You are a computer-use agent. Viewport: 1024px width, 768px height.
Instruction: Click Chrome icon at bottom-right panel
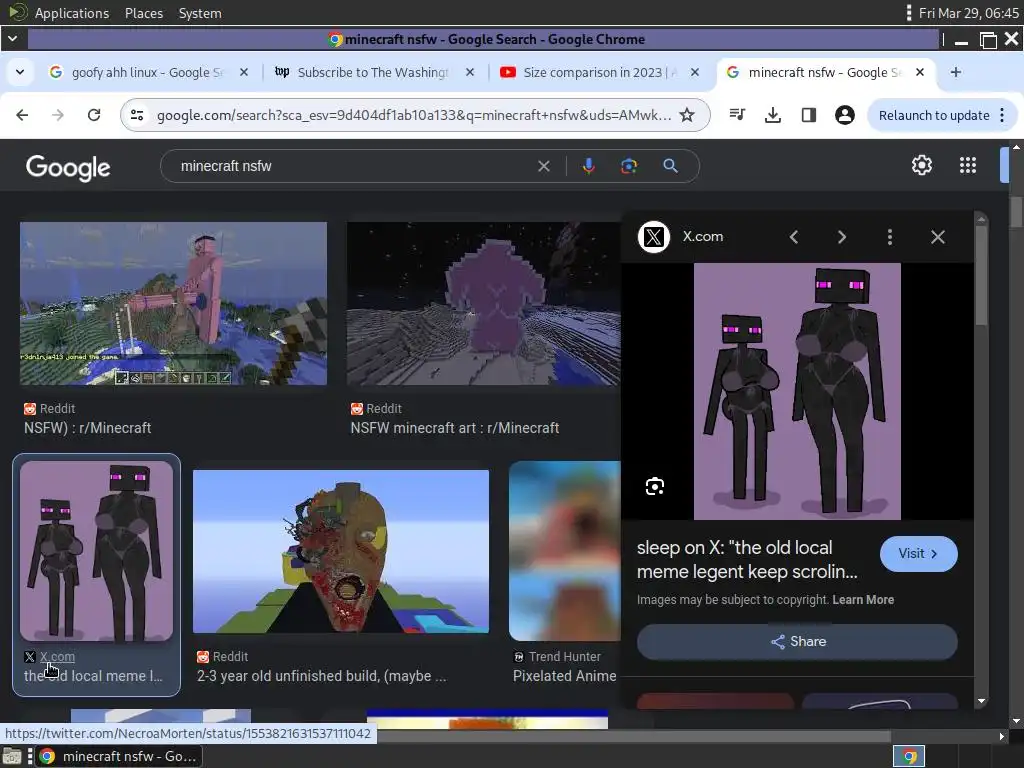click(909, 756)
